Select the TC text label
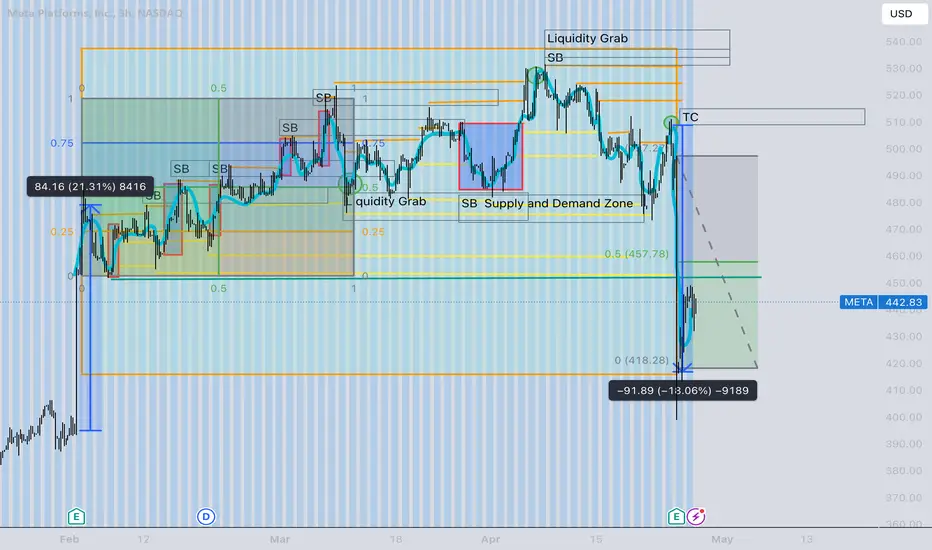The height and width of the screenshot is (550, 932). [690, 117]
